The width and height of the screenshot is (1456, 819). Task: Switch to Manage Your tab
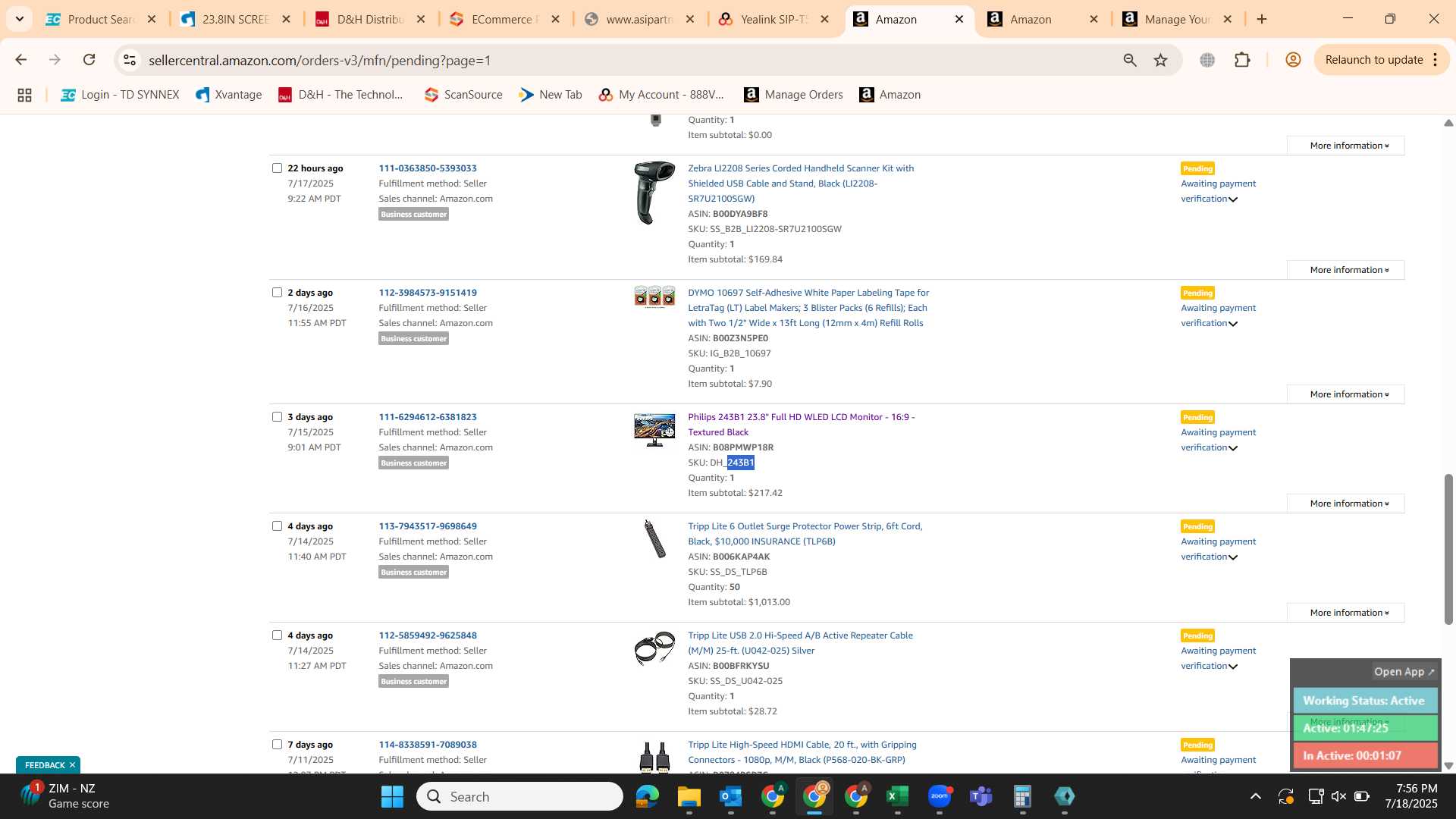[x=1178, y=19]
